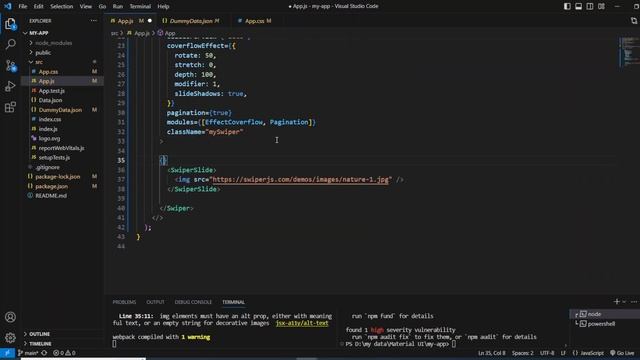The image size is (640, 360).
Task: Toggle primary side bar layout icon
Action: coord(567,6)
